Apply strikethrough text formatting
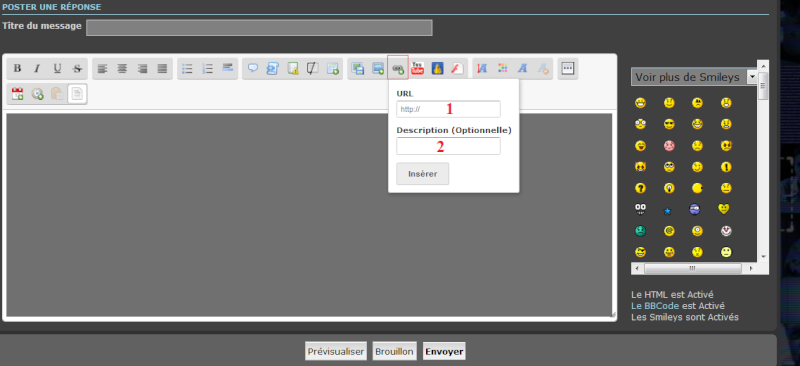 [77, 68]
